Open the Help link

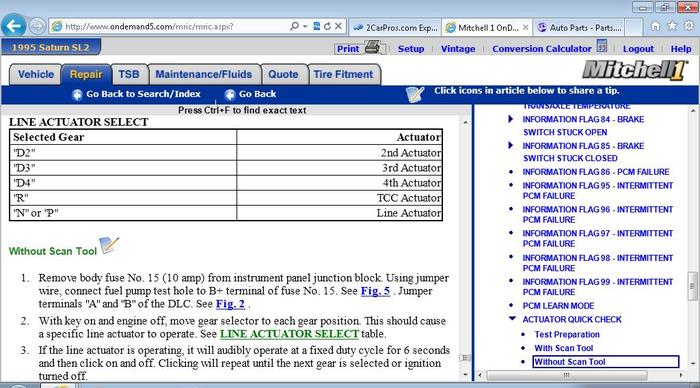[681, 49]
